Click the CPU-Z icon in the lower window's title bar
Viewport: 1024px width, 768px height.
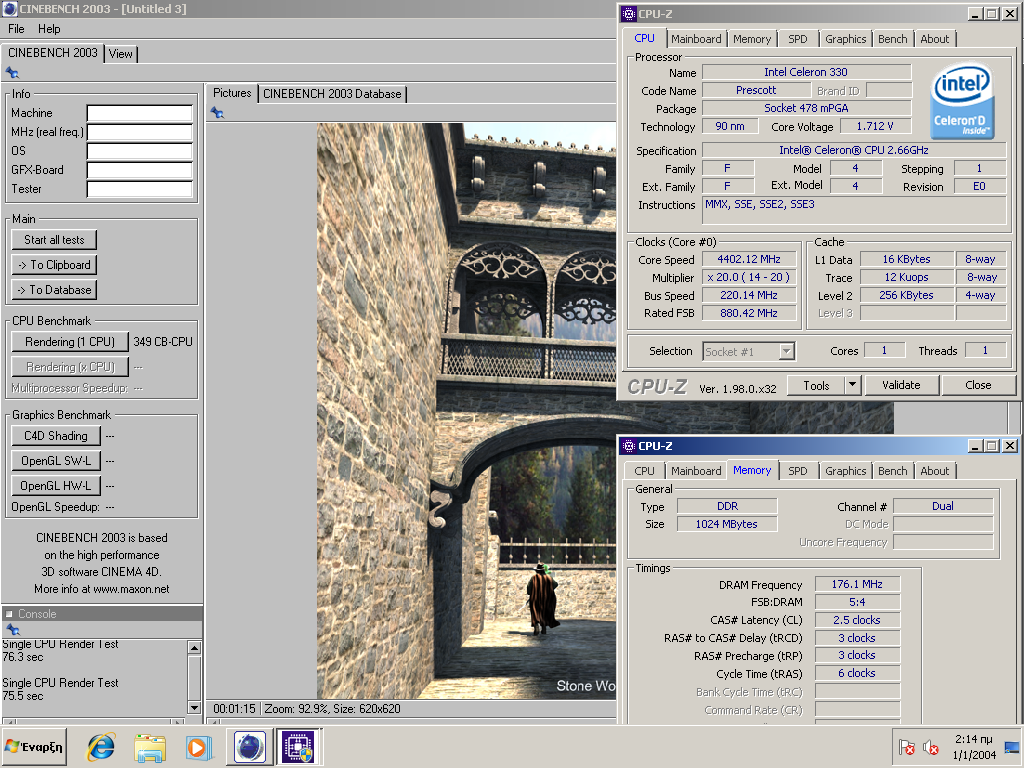click(x=629, y=446)
